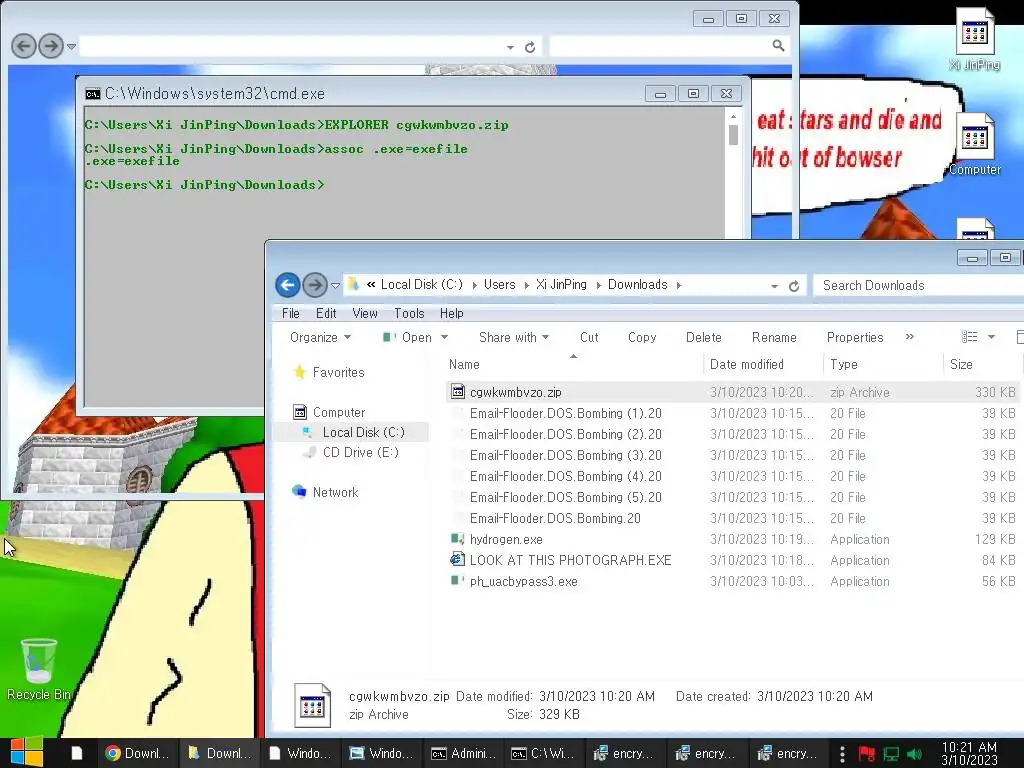Click the Forward arrow in the rear window
The height and width of the screenshot is (768, 1024).
tap(51, 46)
